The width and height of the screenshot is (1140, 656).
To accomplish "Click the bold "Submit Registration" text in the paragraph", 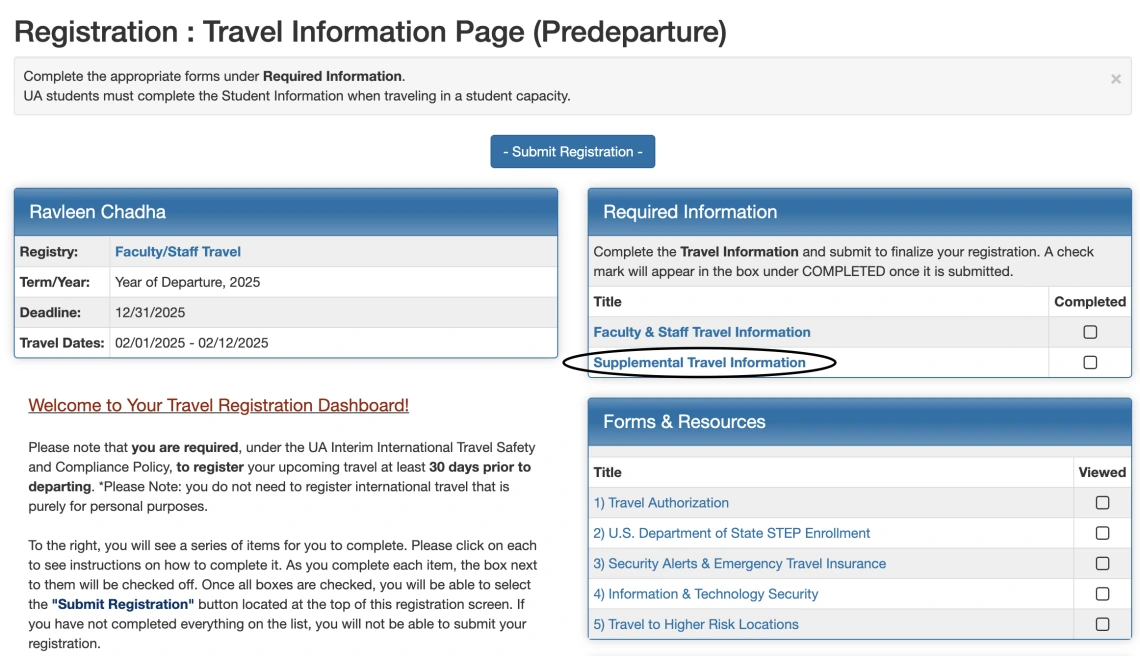I will 123,604.
